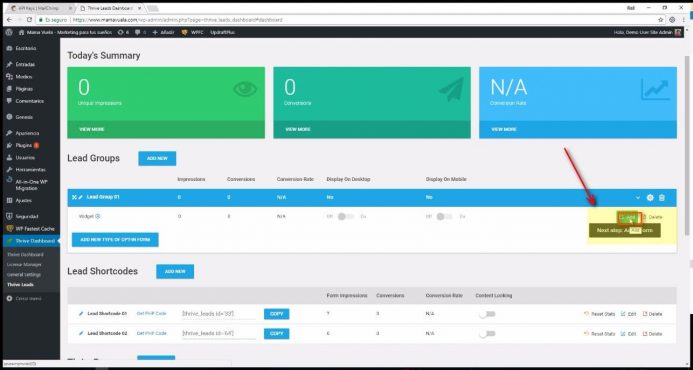Reset Stats for Lead Shortcode 01
The width and height of the screenshot is (693, 370).
tap(599, 314)
